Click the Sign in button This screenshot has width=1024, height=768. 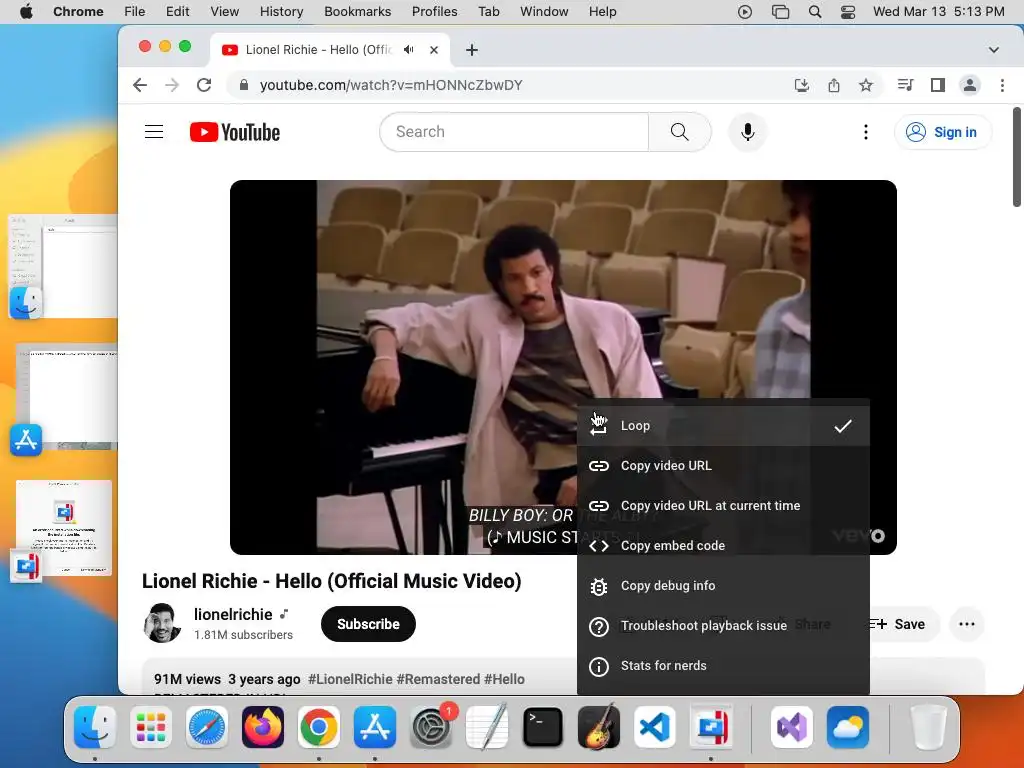pyautogui.click(x=942, y=132)
